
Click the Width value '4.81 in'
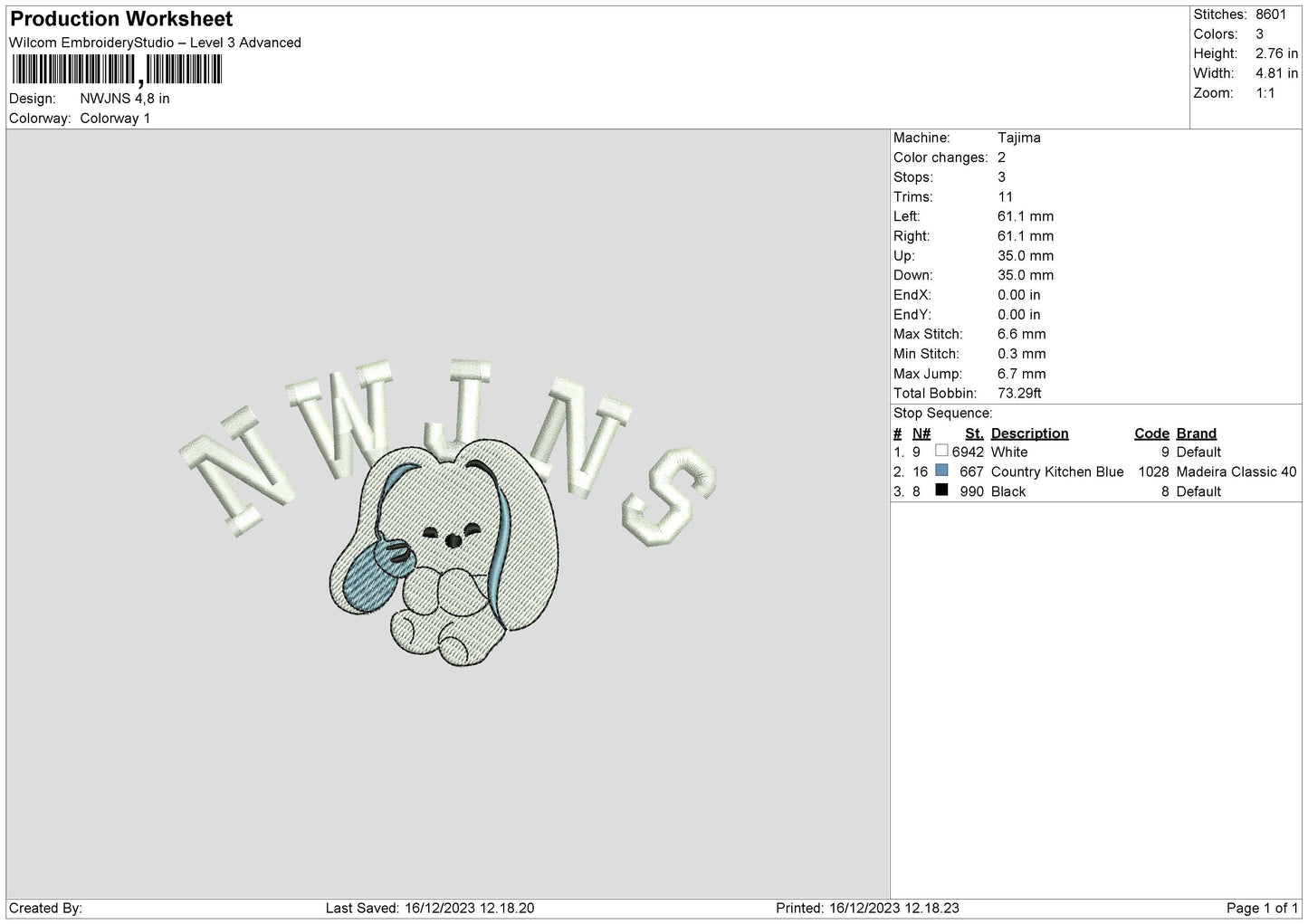(x=1276, y=73)
